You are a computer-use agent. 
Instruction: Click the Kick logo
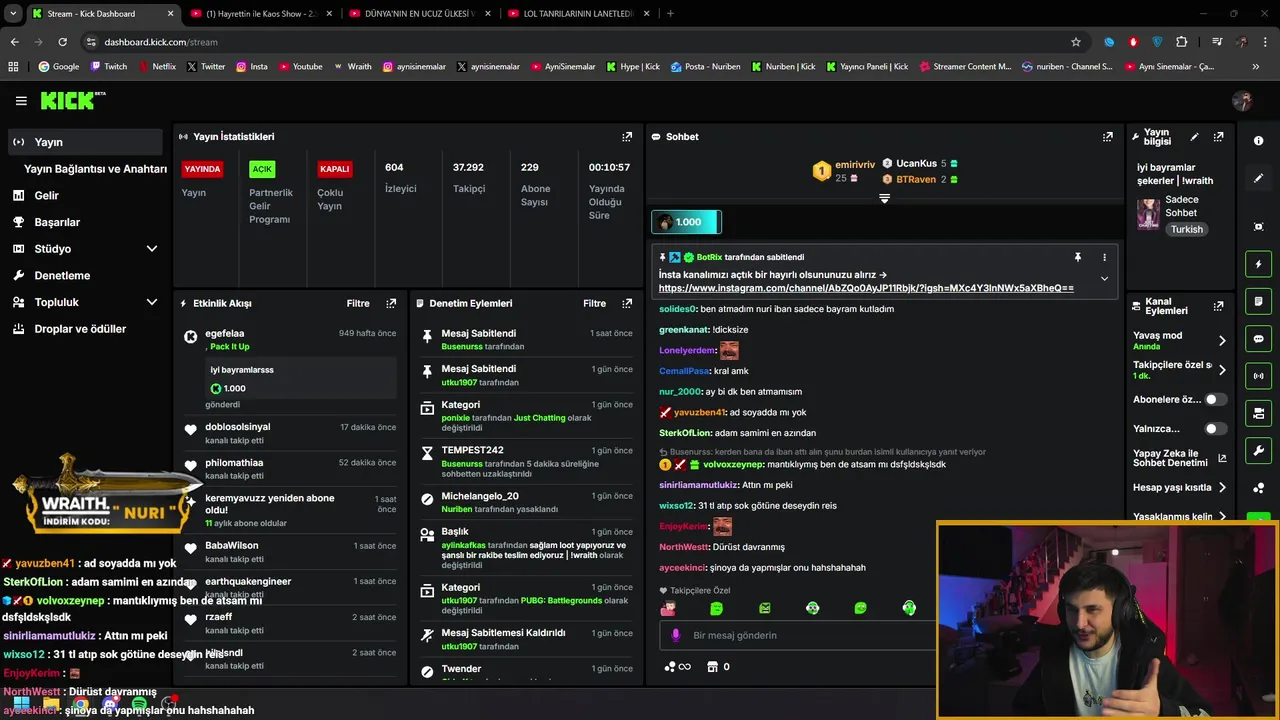click(72, 100)
